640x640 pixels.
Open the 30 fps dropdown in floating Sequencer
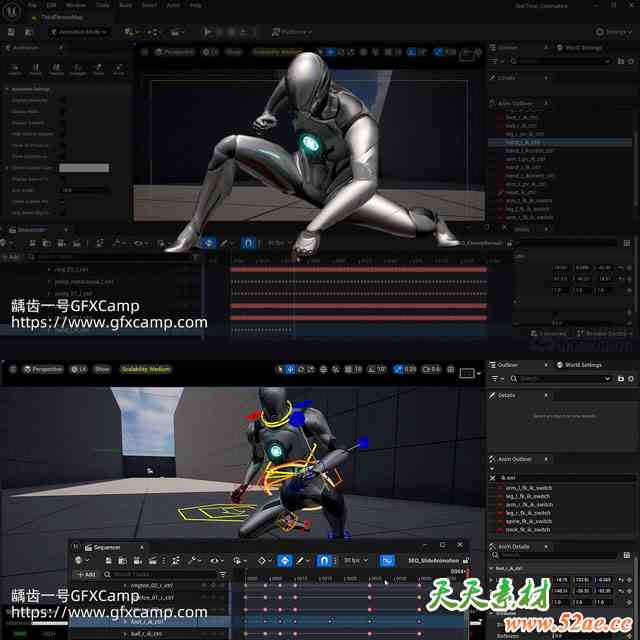[356, 560]
